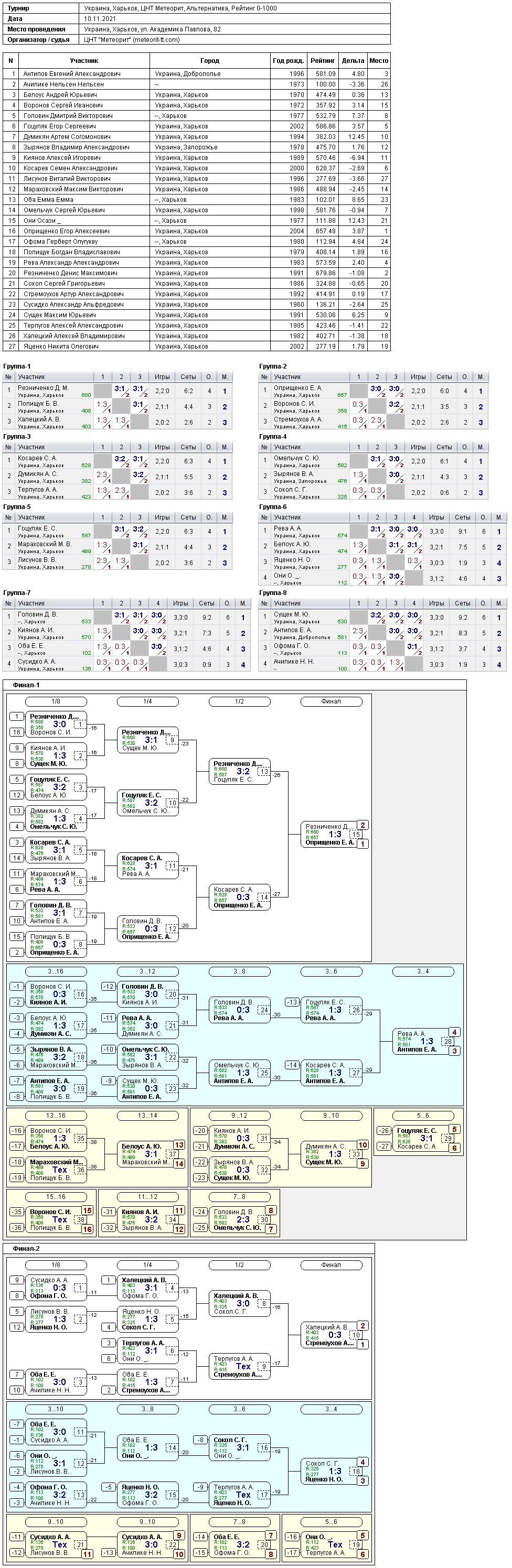Click city cell 'Украина, Доброполье' in participants table
The width and height of the screenshot is (512, 1568).
(x=187, y=73)
